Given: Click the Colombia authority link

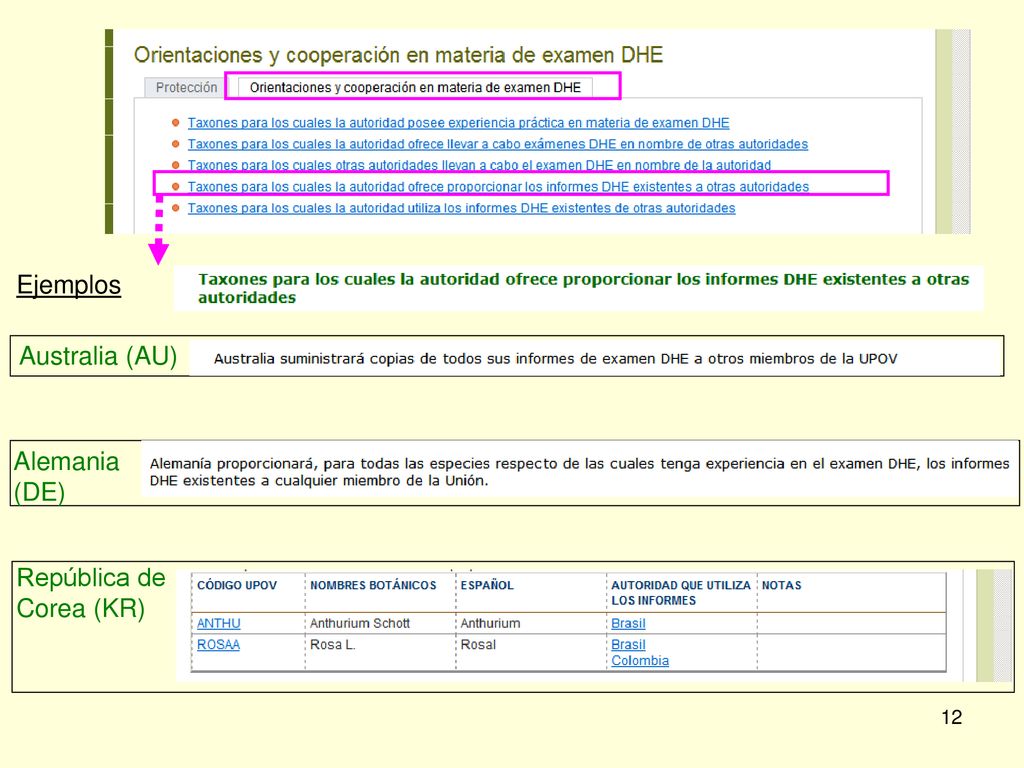Looking at the screenshot, I should tap(640, 660).
